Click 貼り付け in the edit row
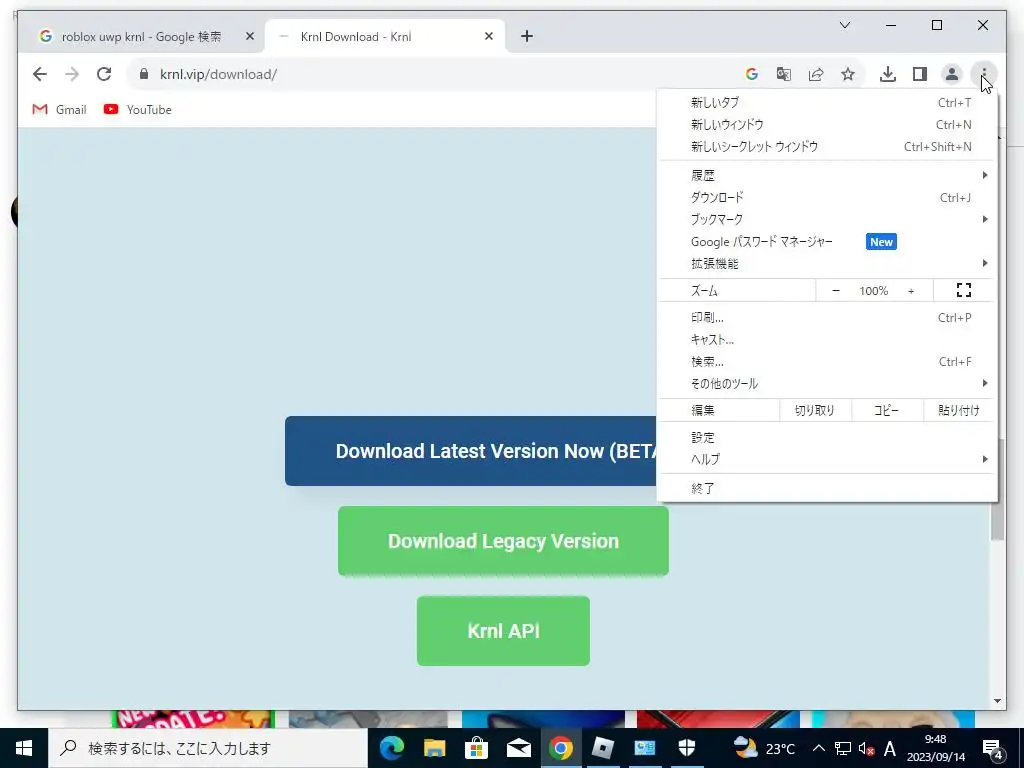The image size is (1024, 768). tap(959, 410)
